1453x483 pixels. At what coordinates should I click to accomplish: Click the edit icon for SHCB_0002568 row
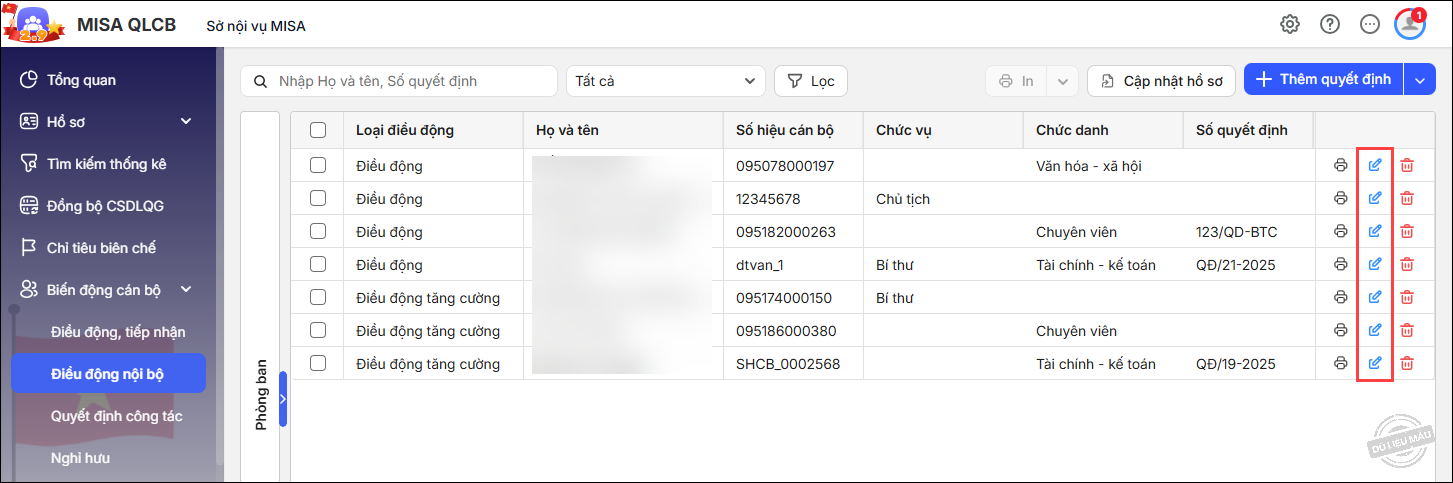1375,363
